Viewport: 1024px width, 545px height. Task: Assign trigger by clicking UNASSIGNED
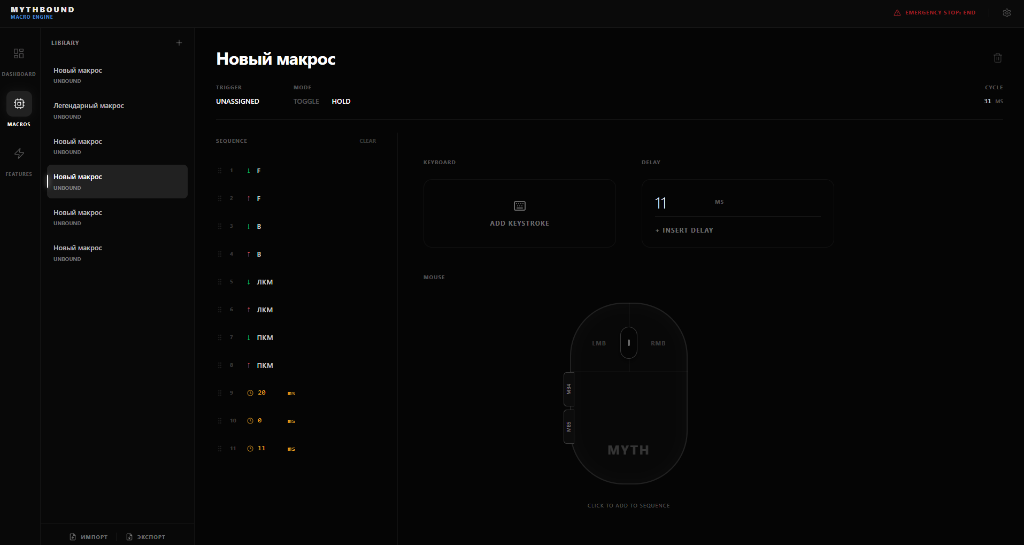pos(238,101)
